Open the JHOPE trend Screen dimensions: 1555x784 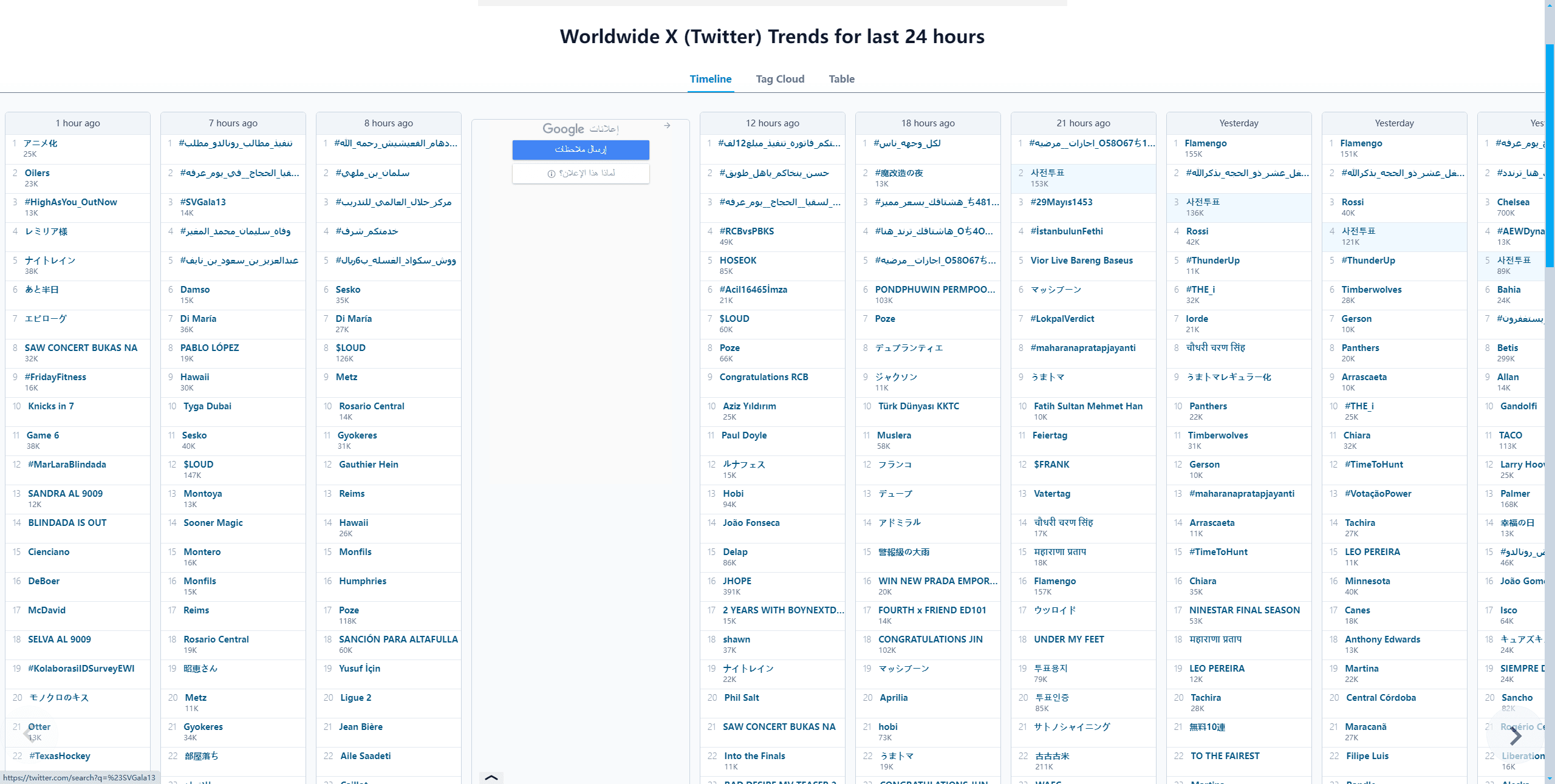pos(737,581)
